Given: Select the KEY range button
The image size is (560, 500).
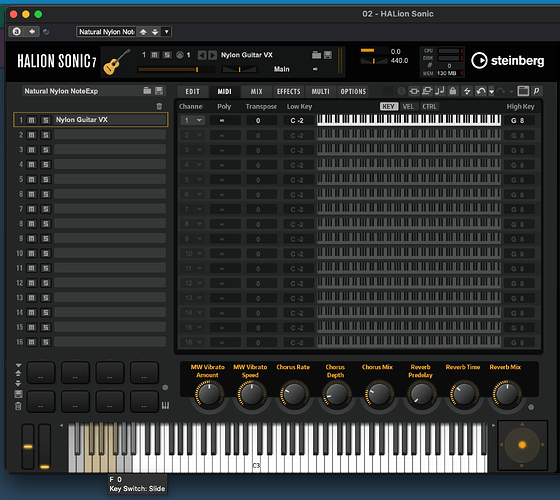Looking at the screenshot, I should click(x=389, y=106).
